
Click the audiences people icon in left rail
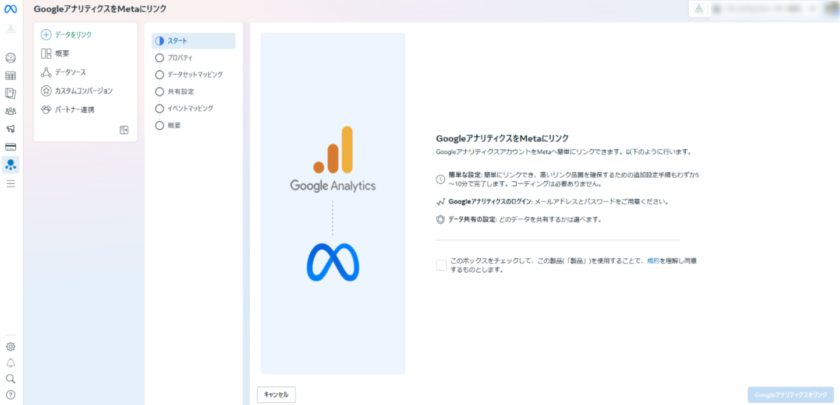pos(11,111)
